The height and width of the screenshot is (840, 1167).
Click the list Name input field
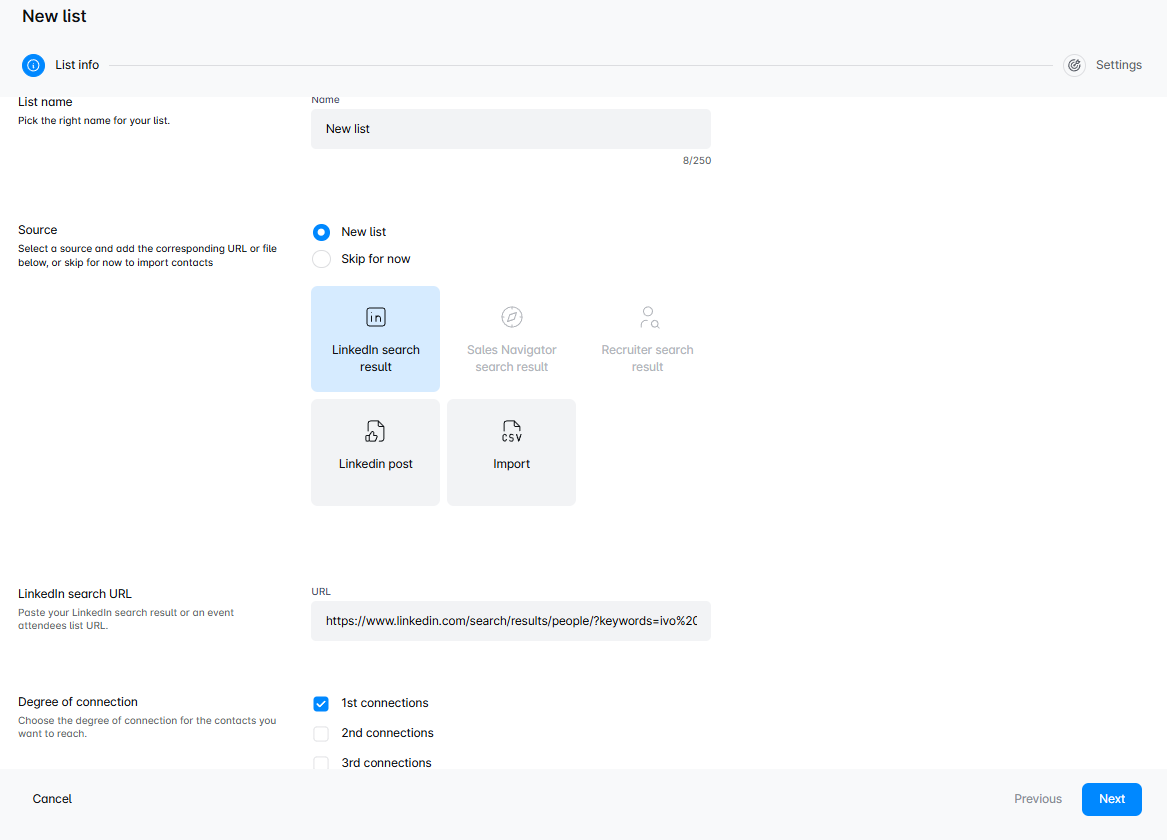click(510, 129)
